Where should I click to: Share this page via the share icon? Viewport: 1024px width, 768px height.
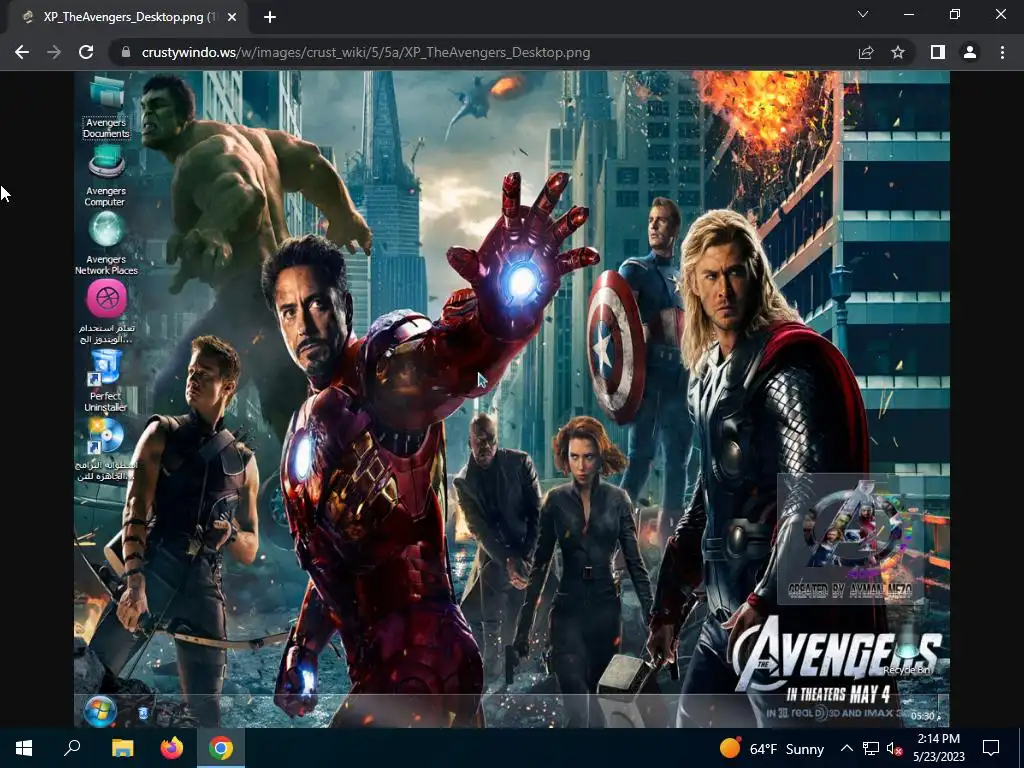point(866,52)
